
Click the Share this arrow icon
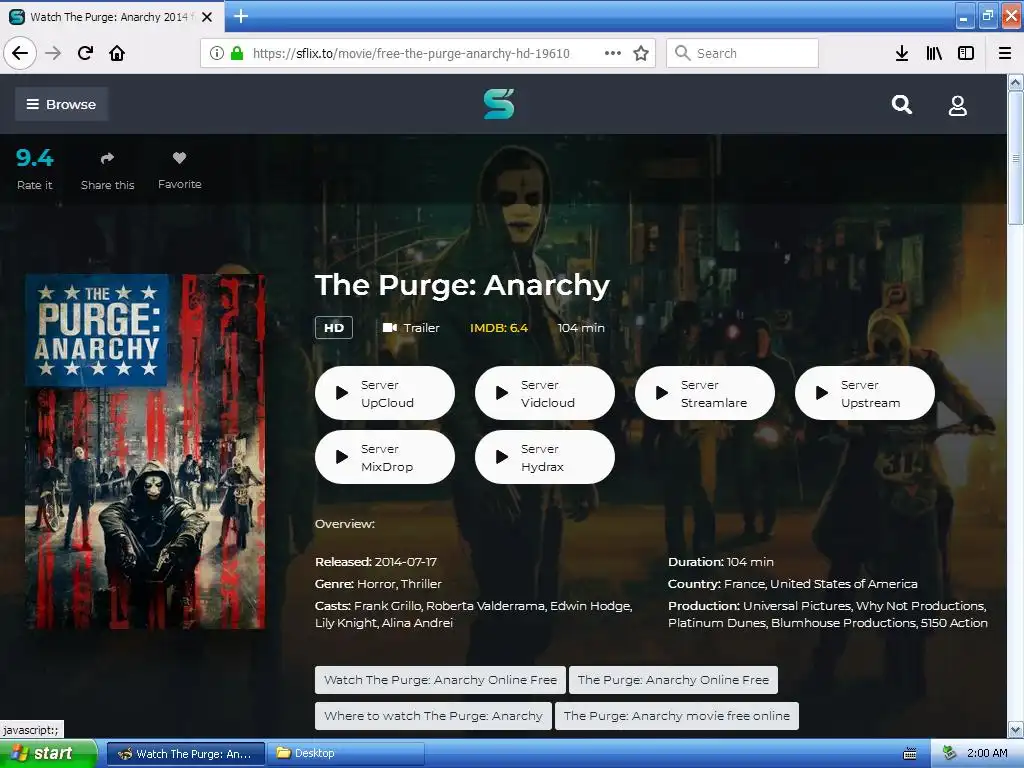(x=107, y=158)
